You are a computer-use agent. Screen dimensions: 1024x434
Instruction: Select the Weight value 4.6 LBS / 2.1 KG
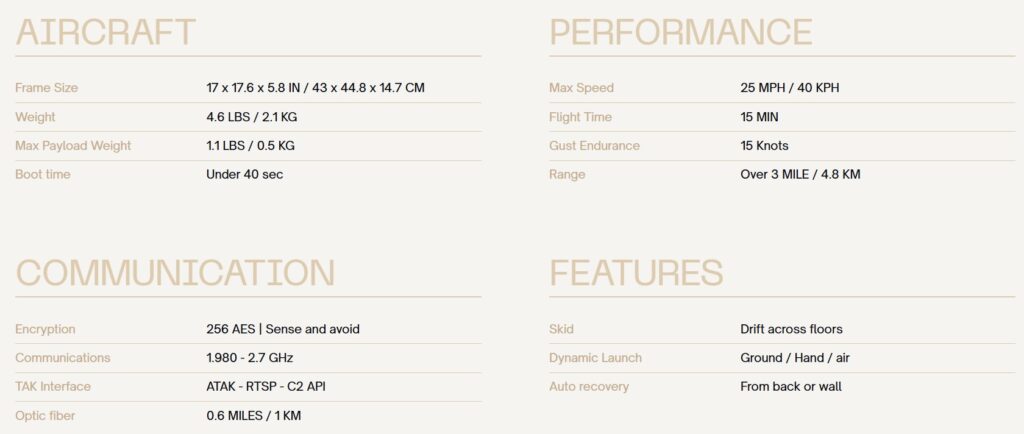(252, 117)
